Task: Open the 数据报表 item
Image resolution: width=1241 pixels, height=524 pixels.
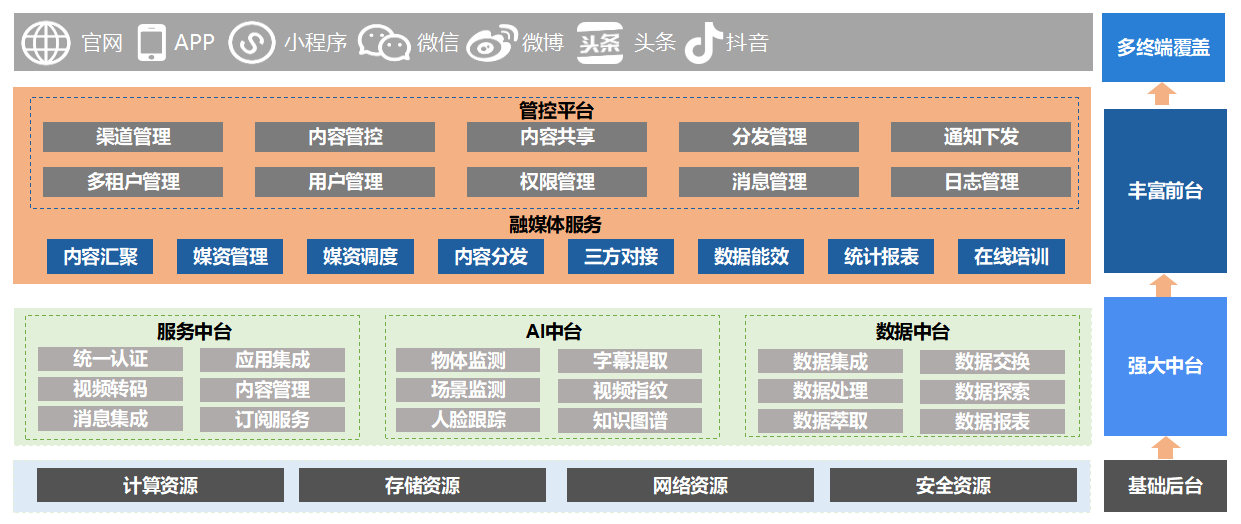Action: pyautogui.click(x=992, y=422)
